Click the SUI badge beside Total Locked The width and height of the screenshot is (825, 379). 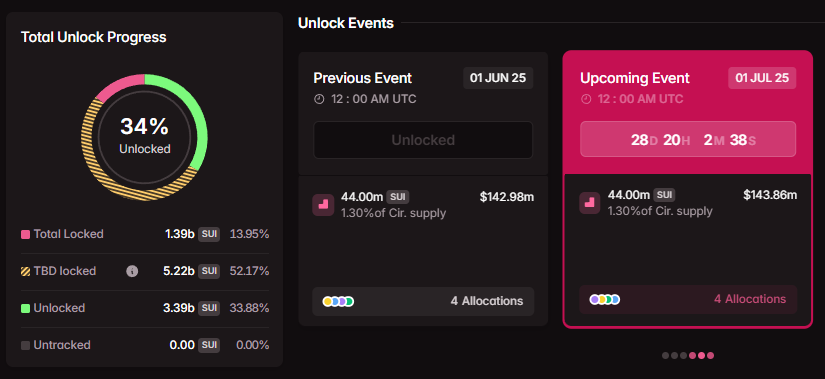209,234
